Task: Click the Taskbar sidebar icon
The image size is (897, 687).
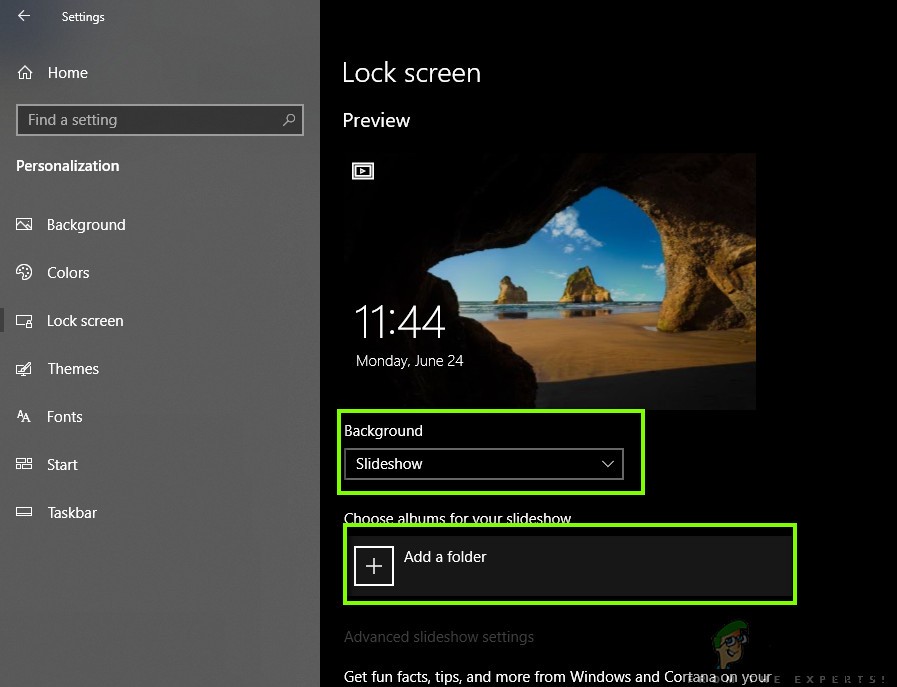Action: [24, 512]
